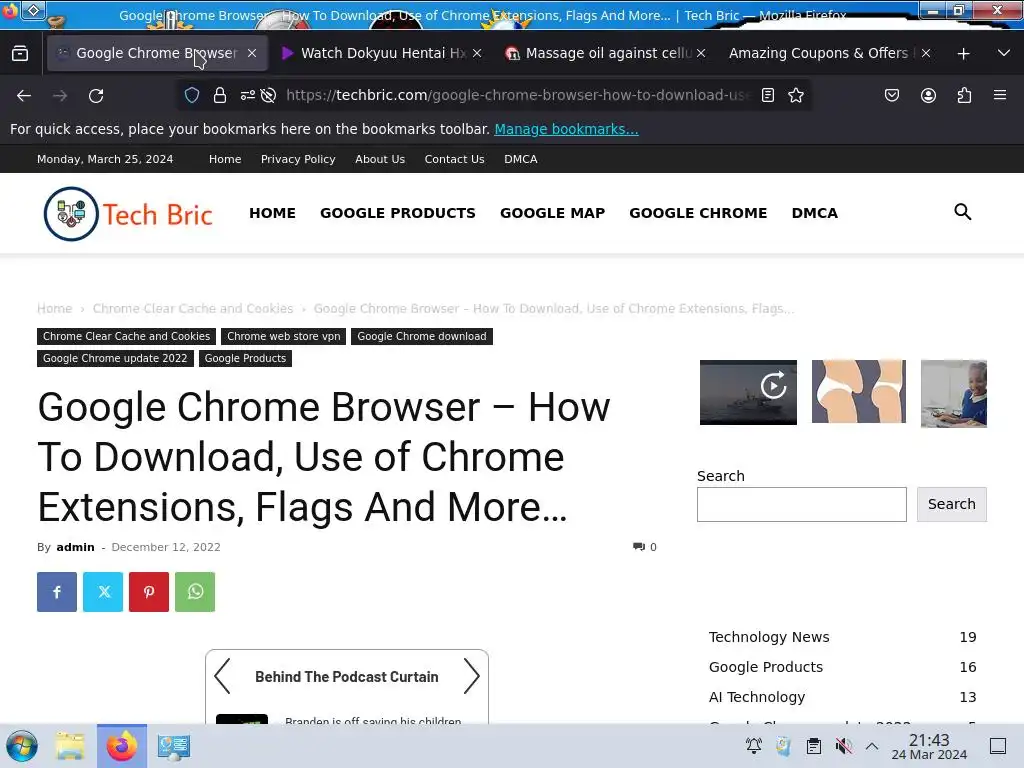1024x768 pixels.
Task: Go to next podcast carousel item
Action: 472,676
